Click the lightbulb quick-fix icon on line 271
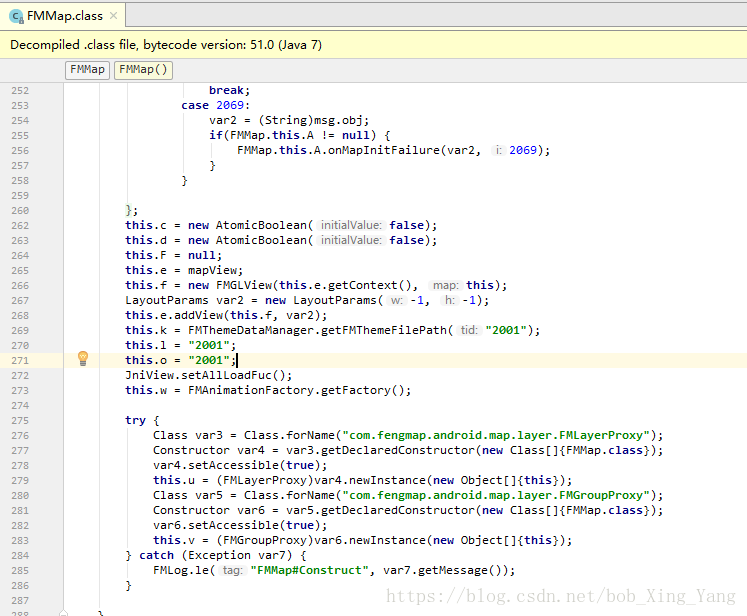The image size is (747, 616). (x=83, y=359)
